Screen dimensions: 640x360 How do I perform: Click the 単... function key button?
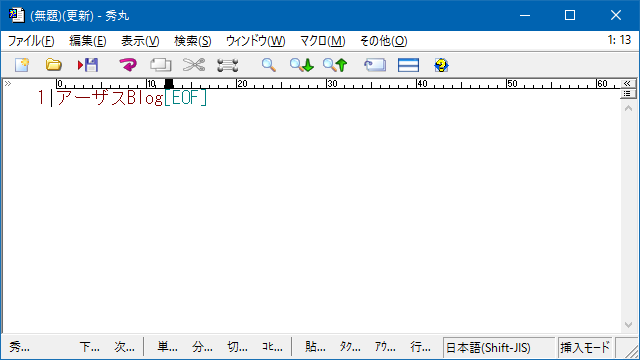click(167, 347)
